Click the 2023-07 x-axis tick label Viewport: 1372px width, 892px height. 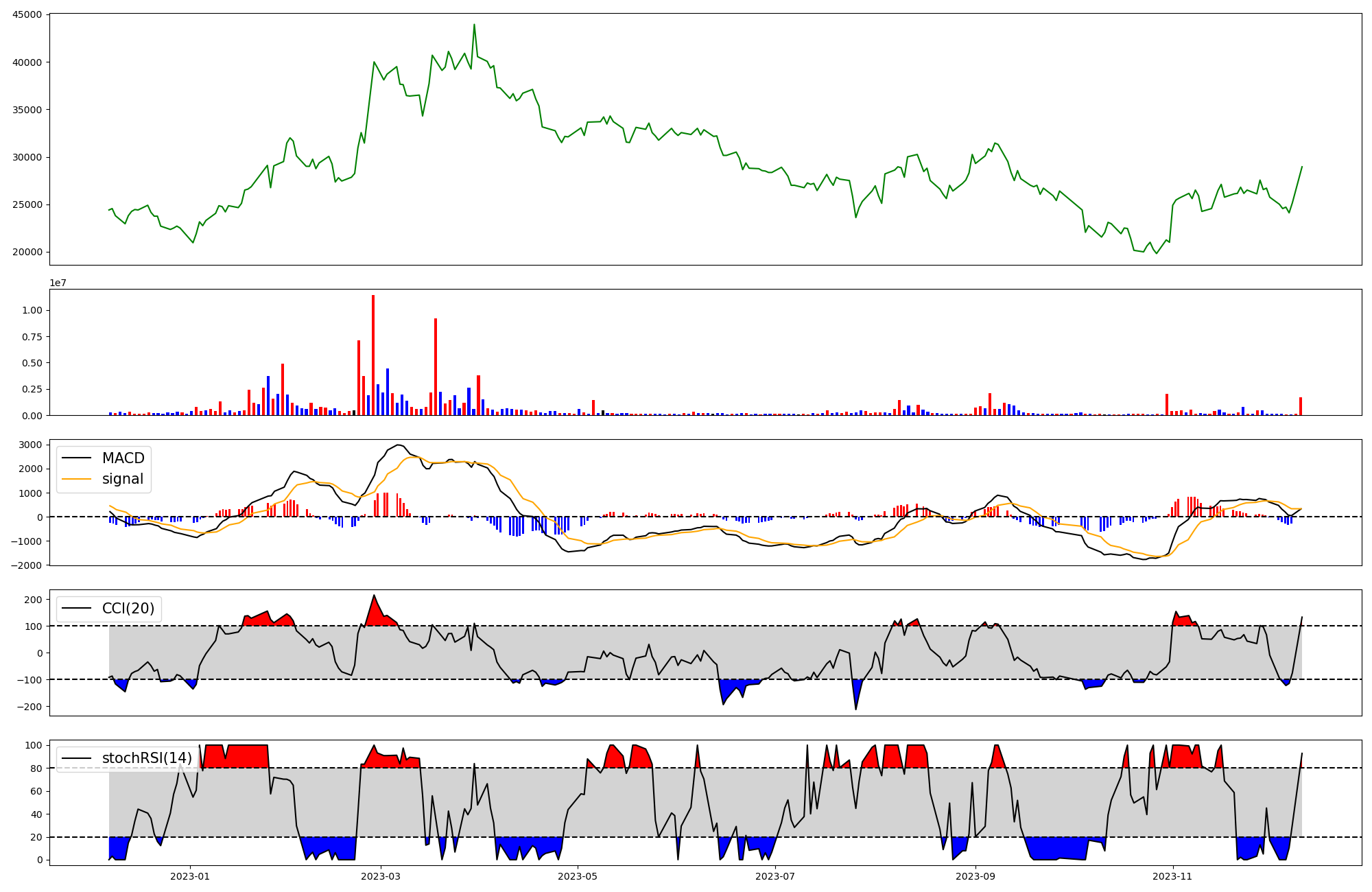(775, 876)
